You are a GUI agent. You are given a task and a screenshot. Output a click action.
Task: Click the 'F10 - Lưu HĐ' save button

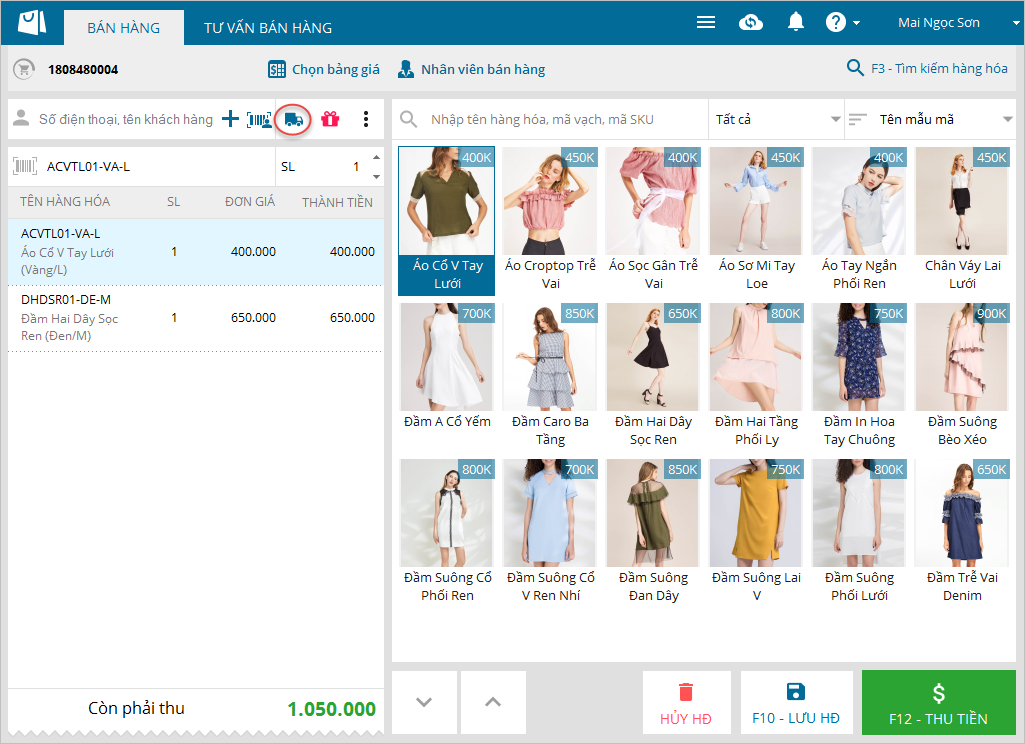pos(796,704)
